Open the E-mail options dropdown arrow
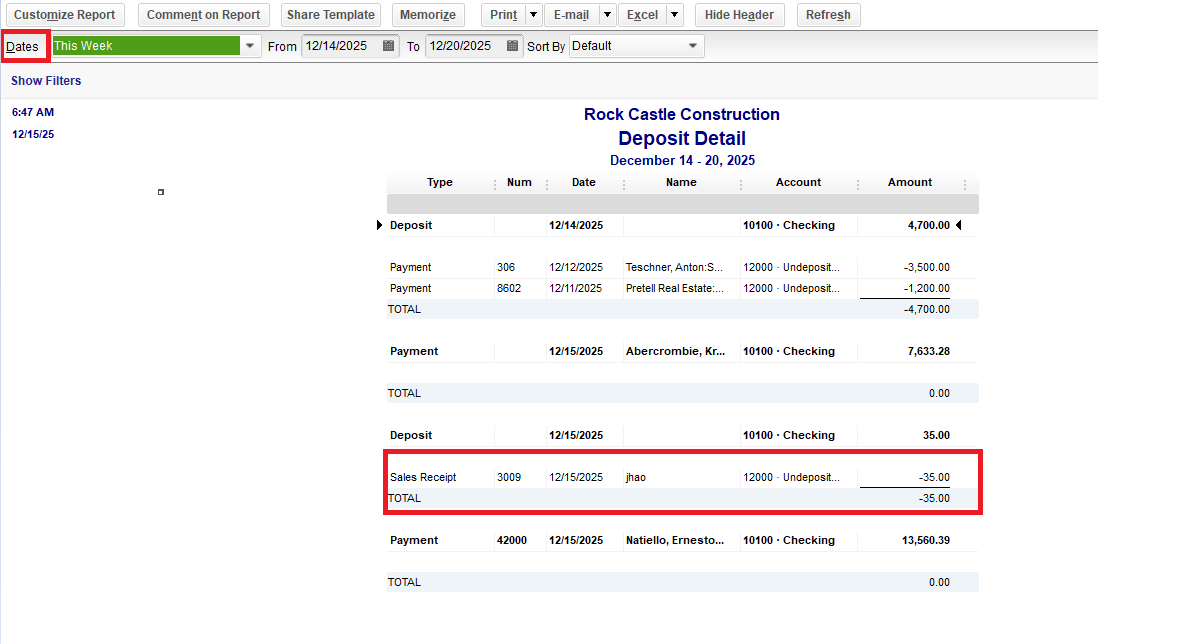 click(x=607, y=15)
